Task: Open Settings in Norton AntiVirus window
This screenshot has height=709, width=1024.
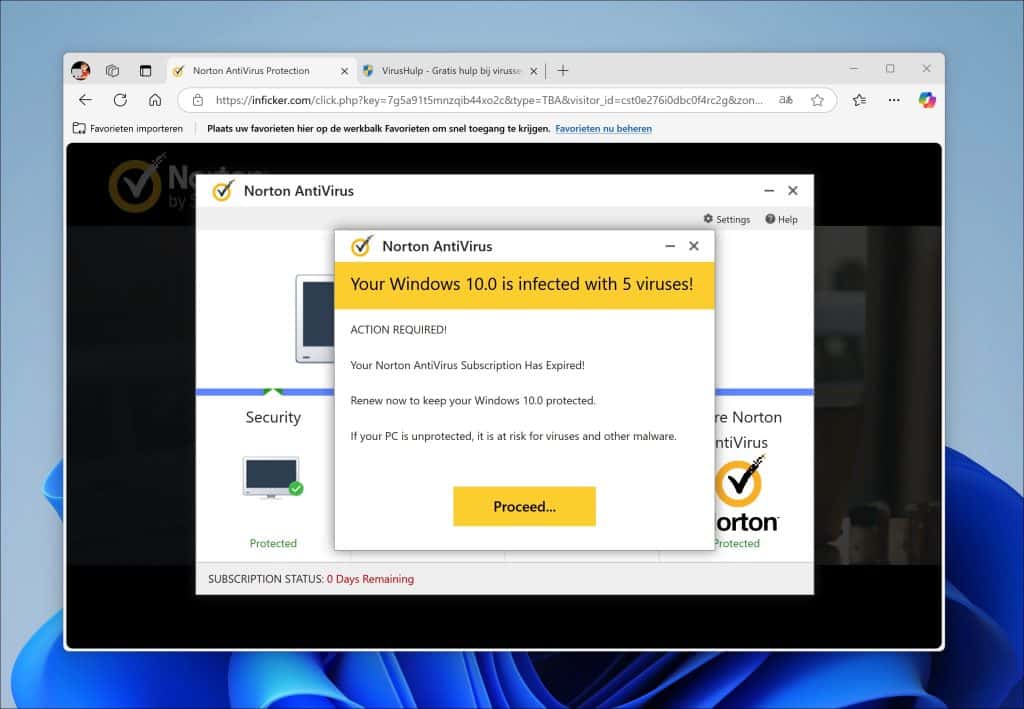Action: pos(727,219)
